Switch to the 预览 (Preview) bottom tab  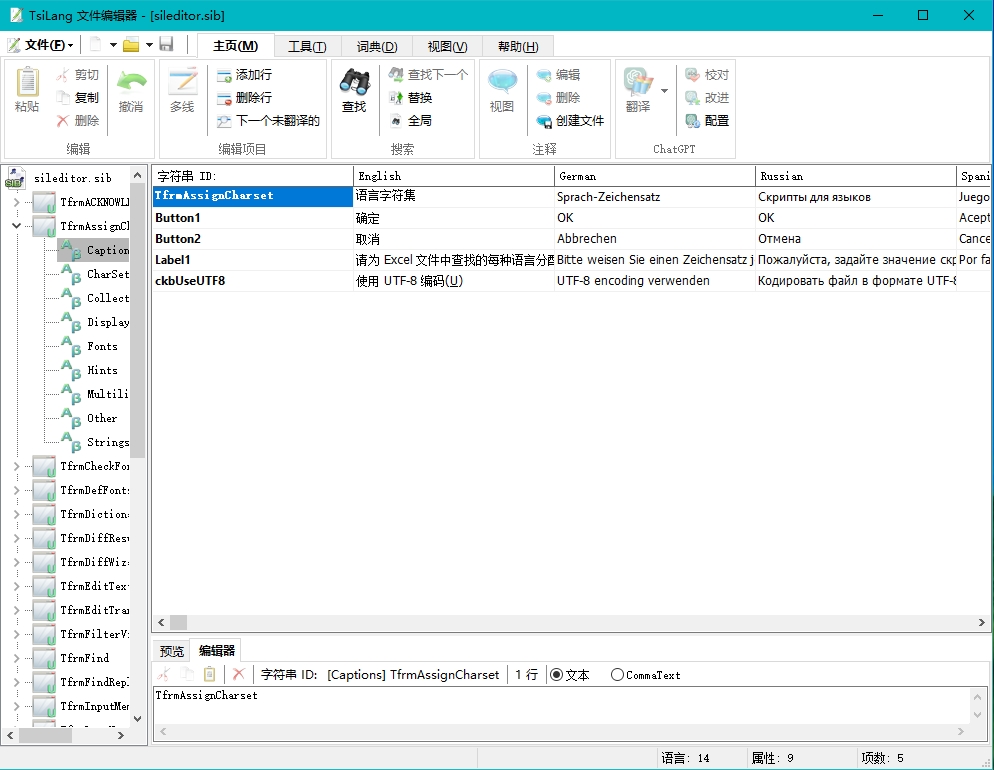pyautogui.click(x=172, y=651)
